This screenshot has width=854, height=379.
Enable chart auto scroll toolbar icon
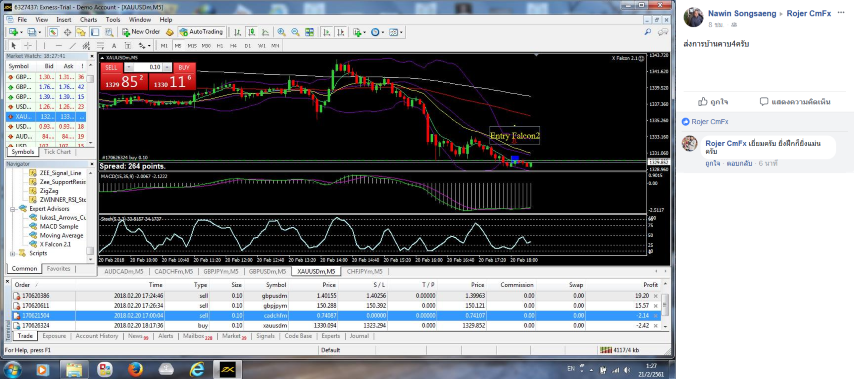click(x=327, y=32)
